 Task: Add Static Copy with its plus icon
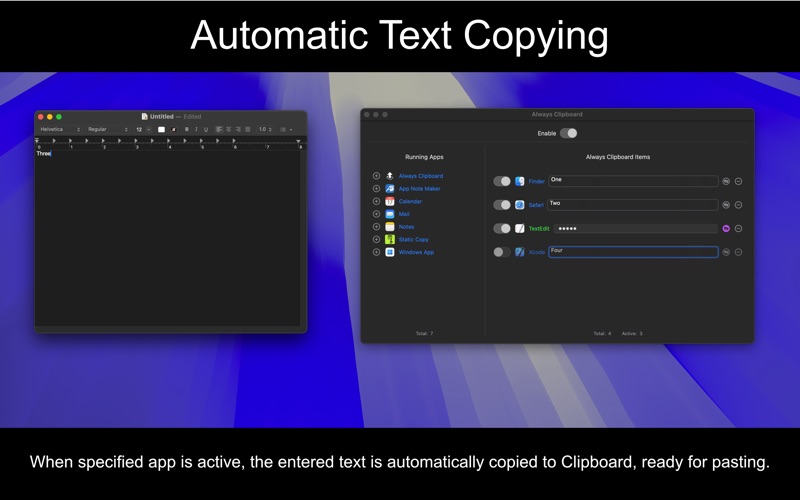377,239
